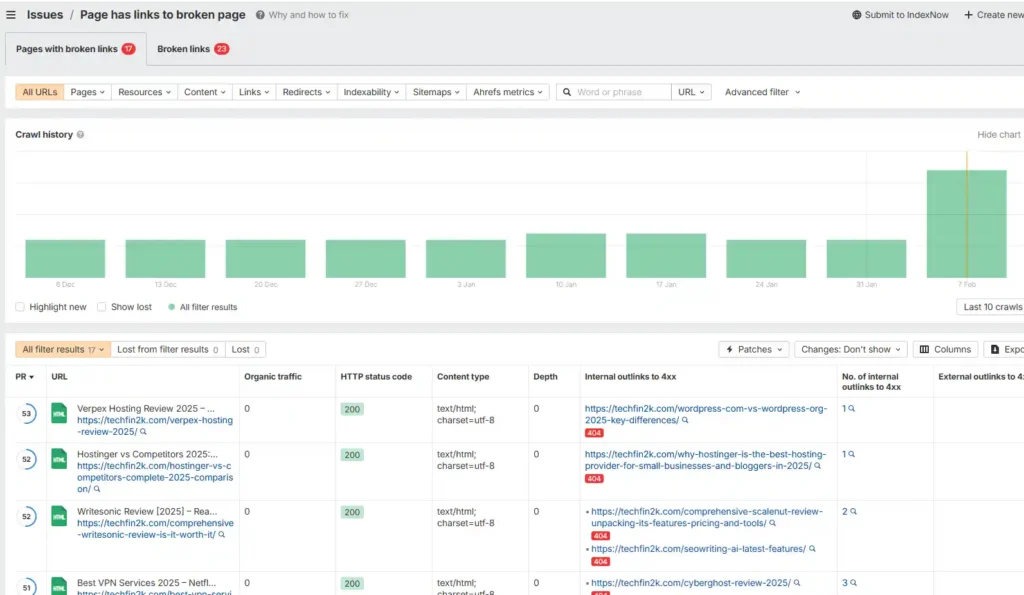Click the PR 52 badge for Writesonic row
Screen dimensions: 1024x595
tap(26, 517)
